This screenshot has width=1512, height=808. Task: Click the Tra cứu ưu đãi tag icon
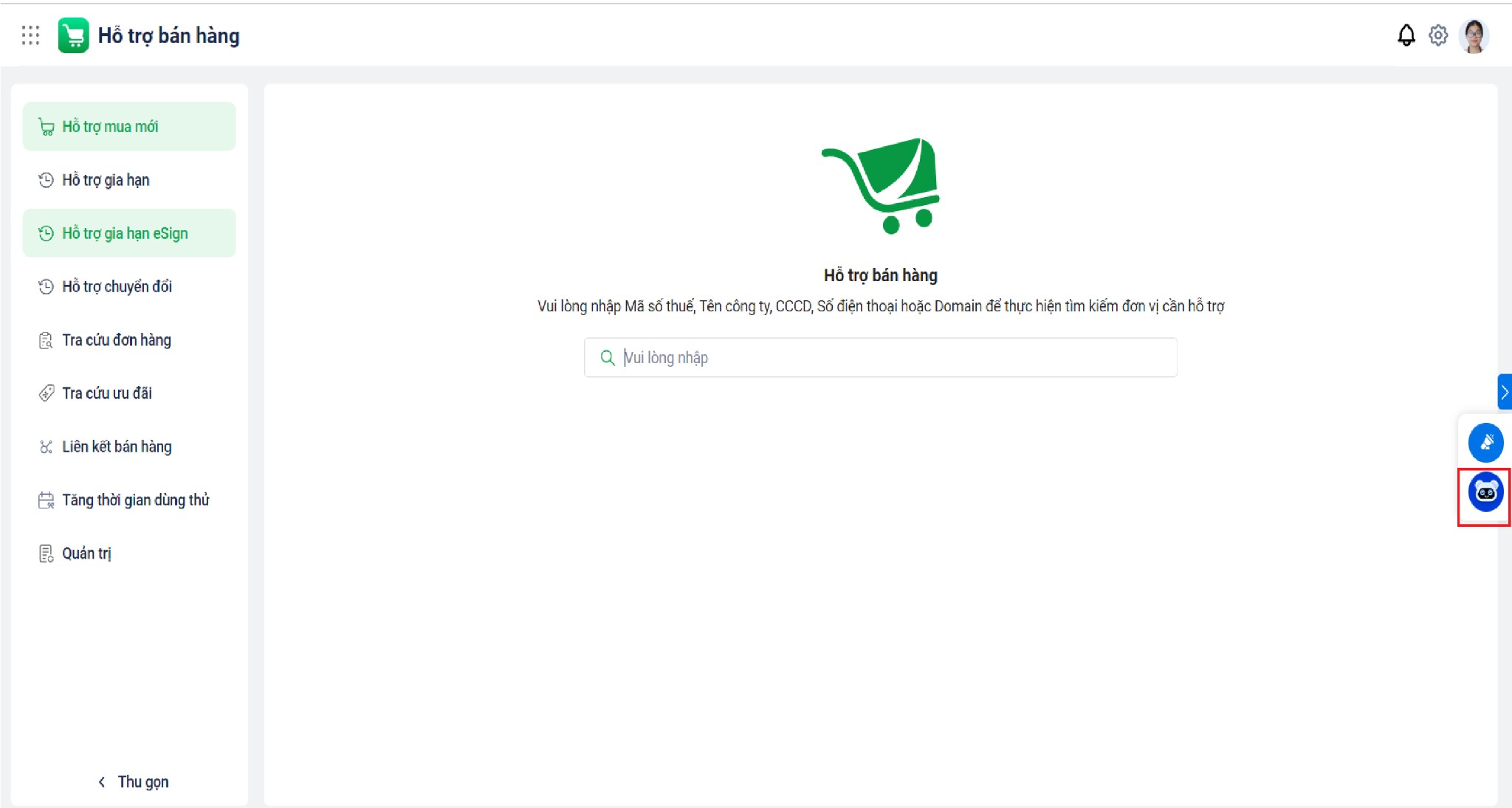(x=46, y=393)
